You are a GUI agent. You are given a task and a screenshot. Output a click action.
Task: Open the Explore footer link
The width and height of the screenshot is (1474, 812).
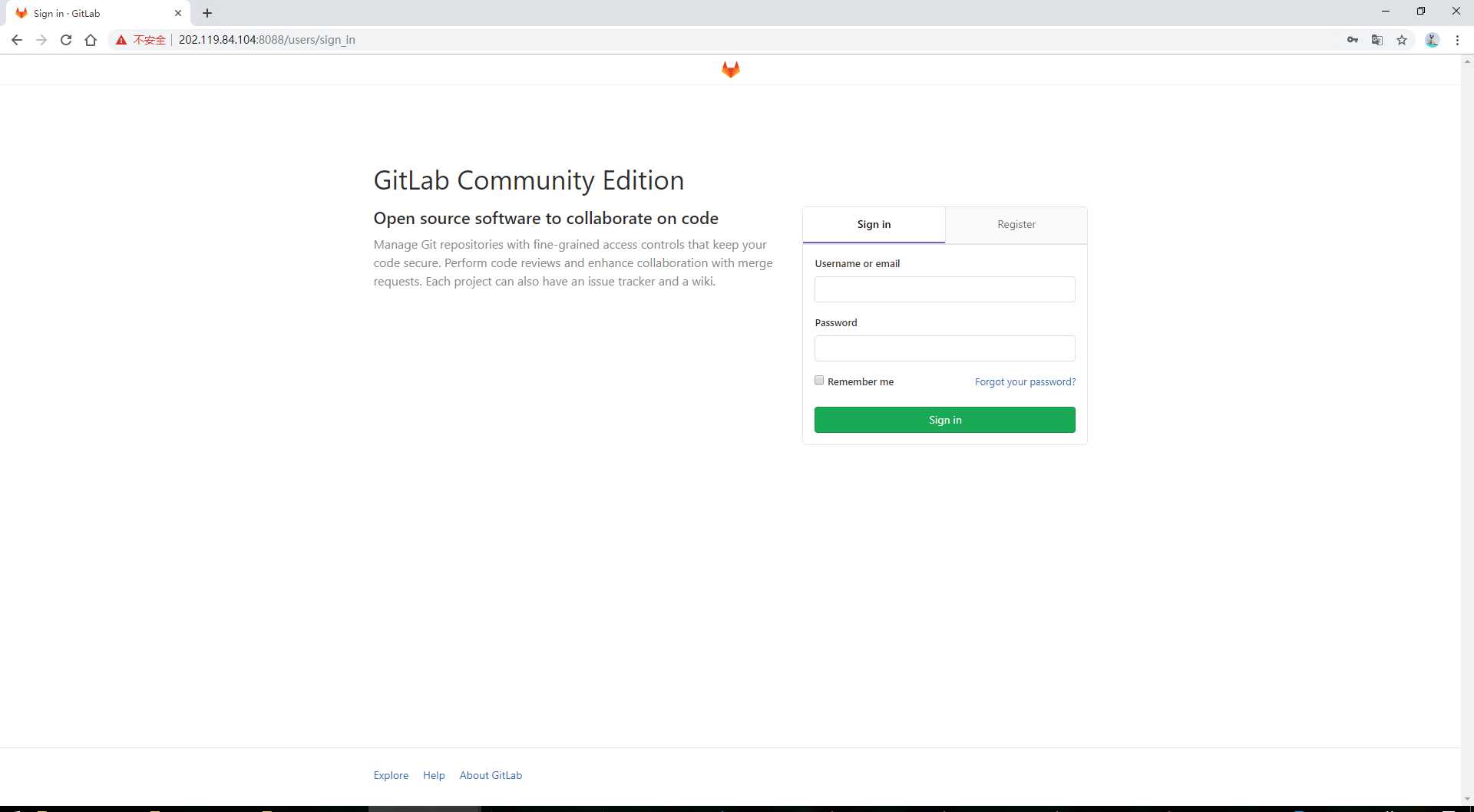(x=391, y=775)
